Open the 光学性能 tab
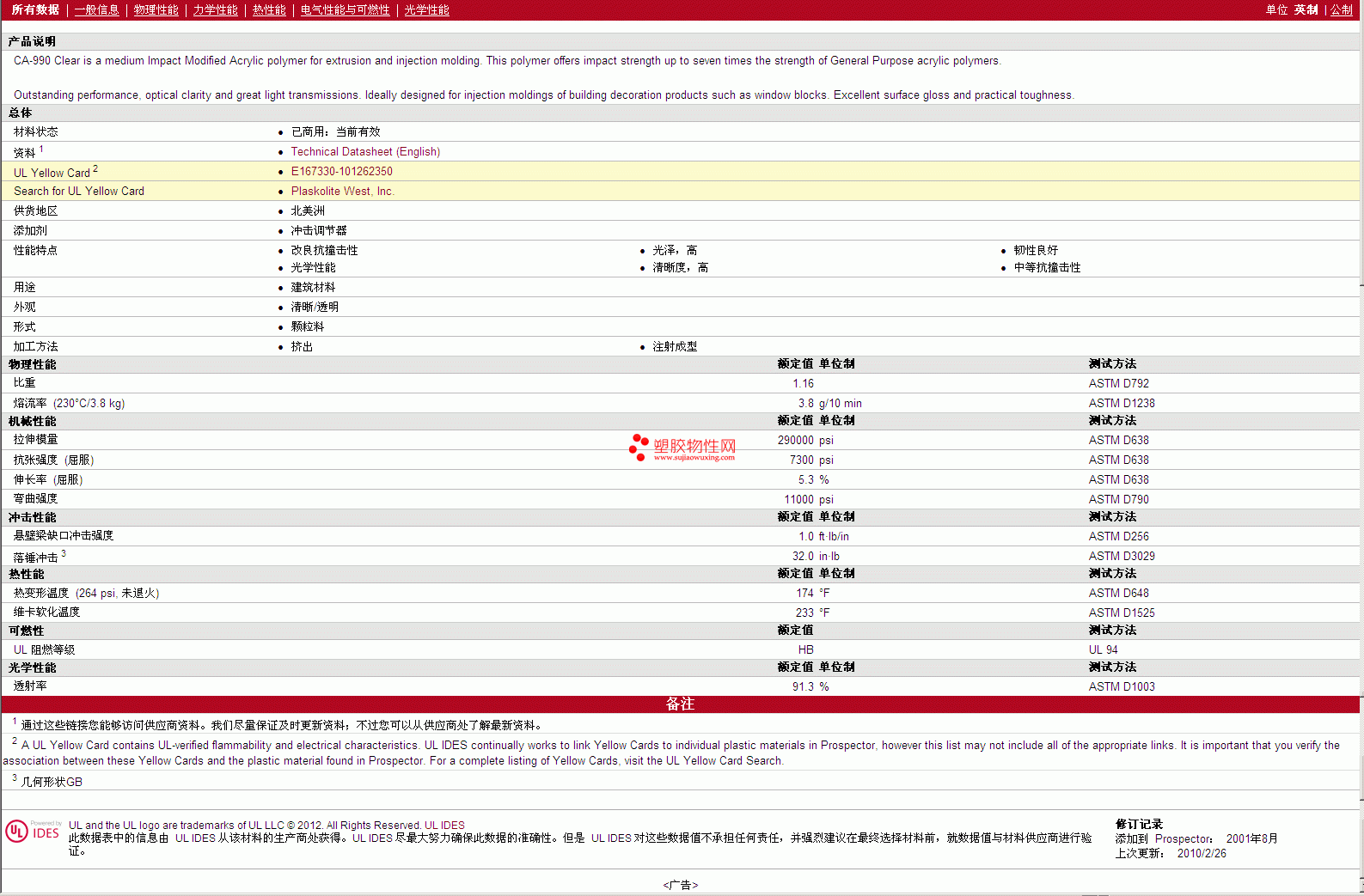This screenshot has width=1364, height=896. (426, 10)
